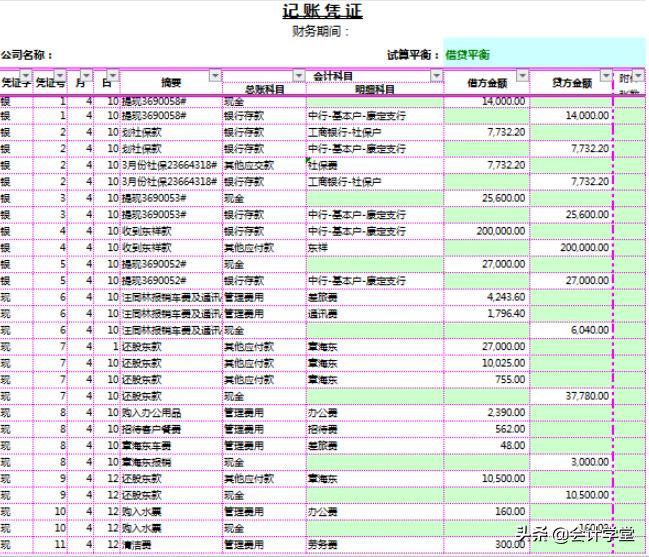Select the 3,000.00 credit amount cell
Viewport: 649px width, 557px height.
click(572, 462)
